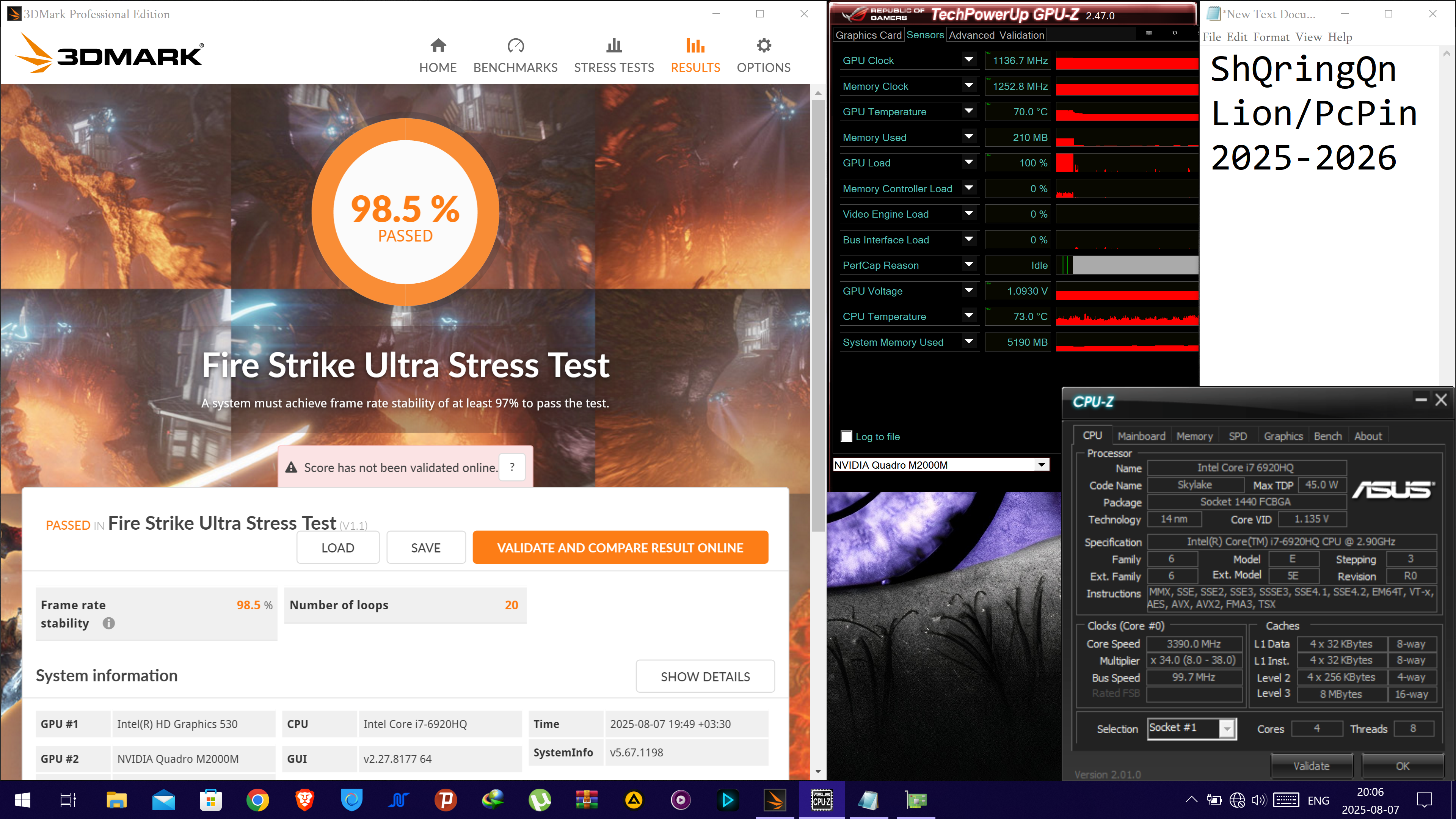Switch to Graphics Card tab in GPU-Z
The height and width of the screenshot is (819, 1456).
(868, 35)
